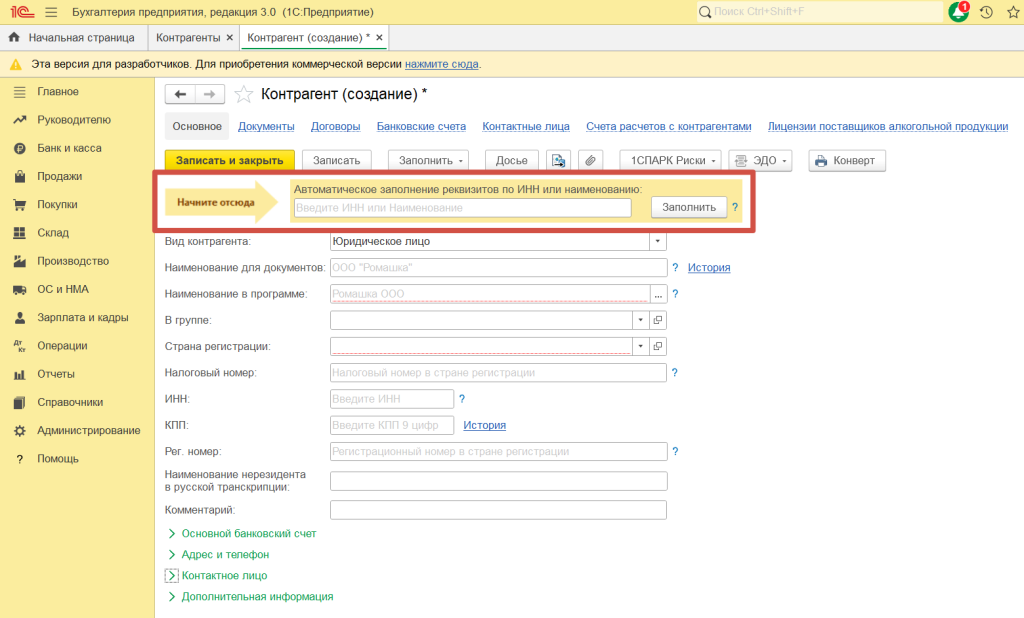Click the Введите ИНН или Наименование field
The width and height of the screenshot is (1024, 618).
pyautogui.click(x=462, y=207)
